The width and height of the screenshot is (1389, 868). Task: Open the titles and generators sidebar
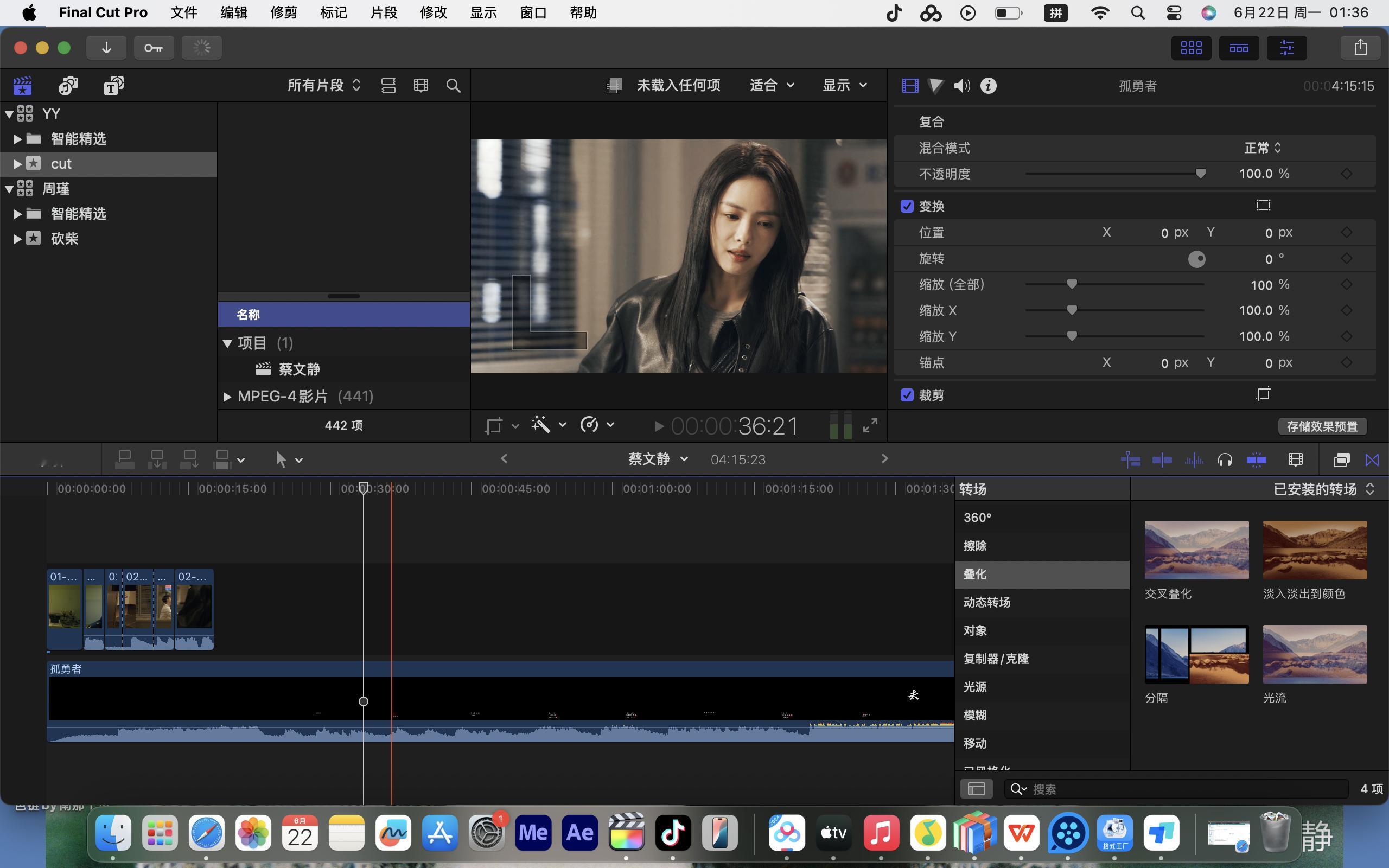[113, 86]
